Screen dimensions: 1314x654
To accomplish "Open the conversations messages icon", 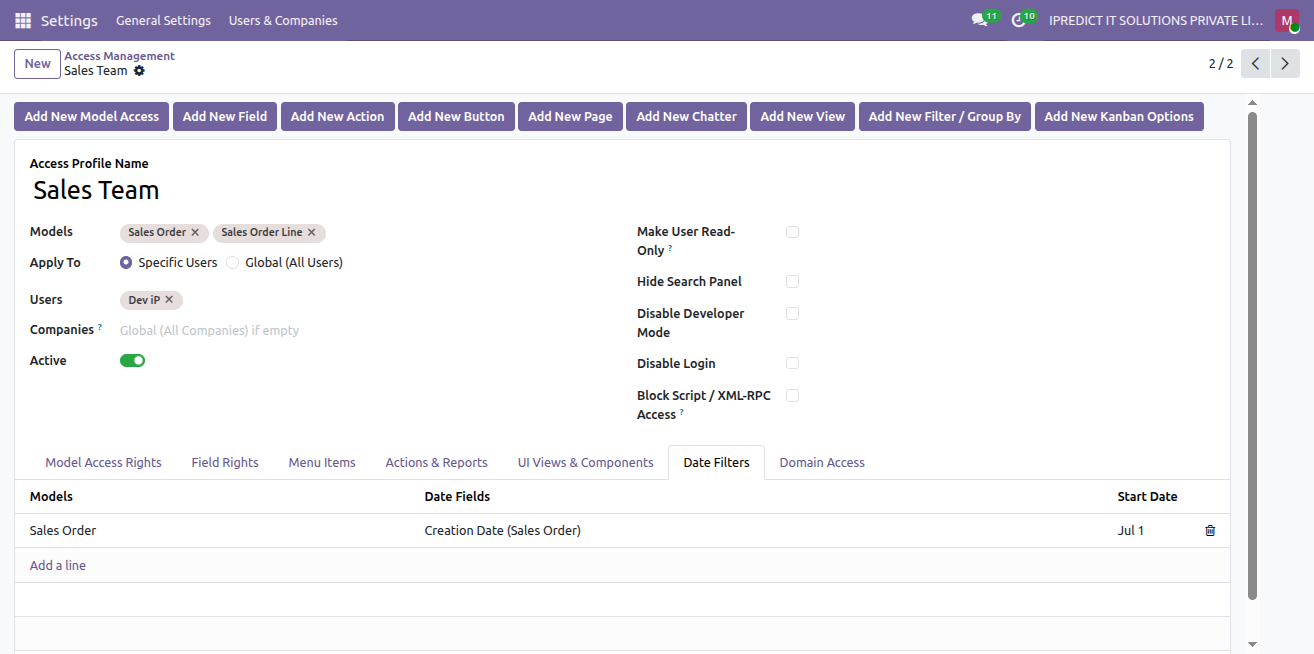I will coord(980,20).
